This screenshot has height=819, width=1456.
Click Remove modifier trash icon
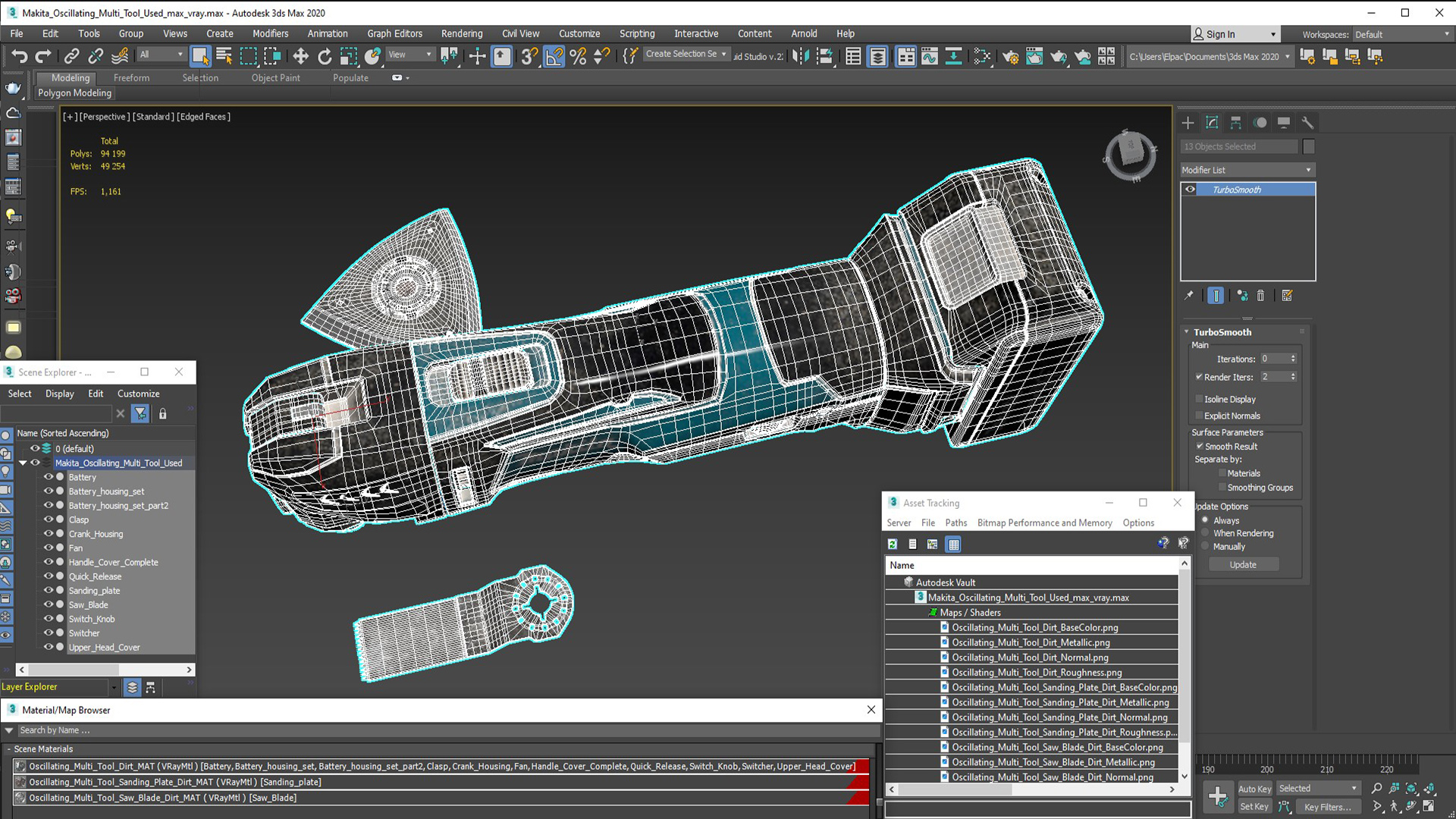(x=1260, y=296)
